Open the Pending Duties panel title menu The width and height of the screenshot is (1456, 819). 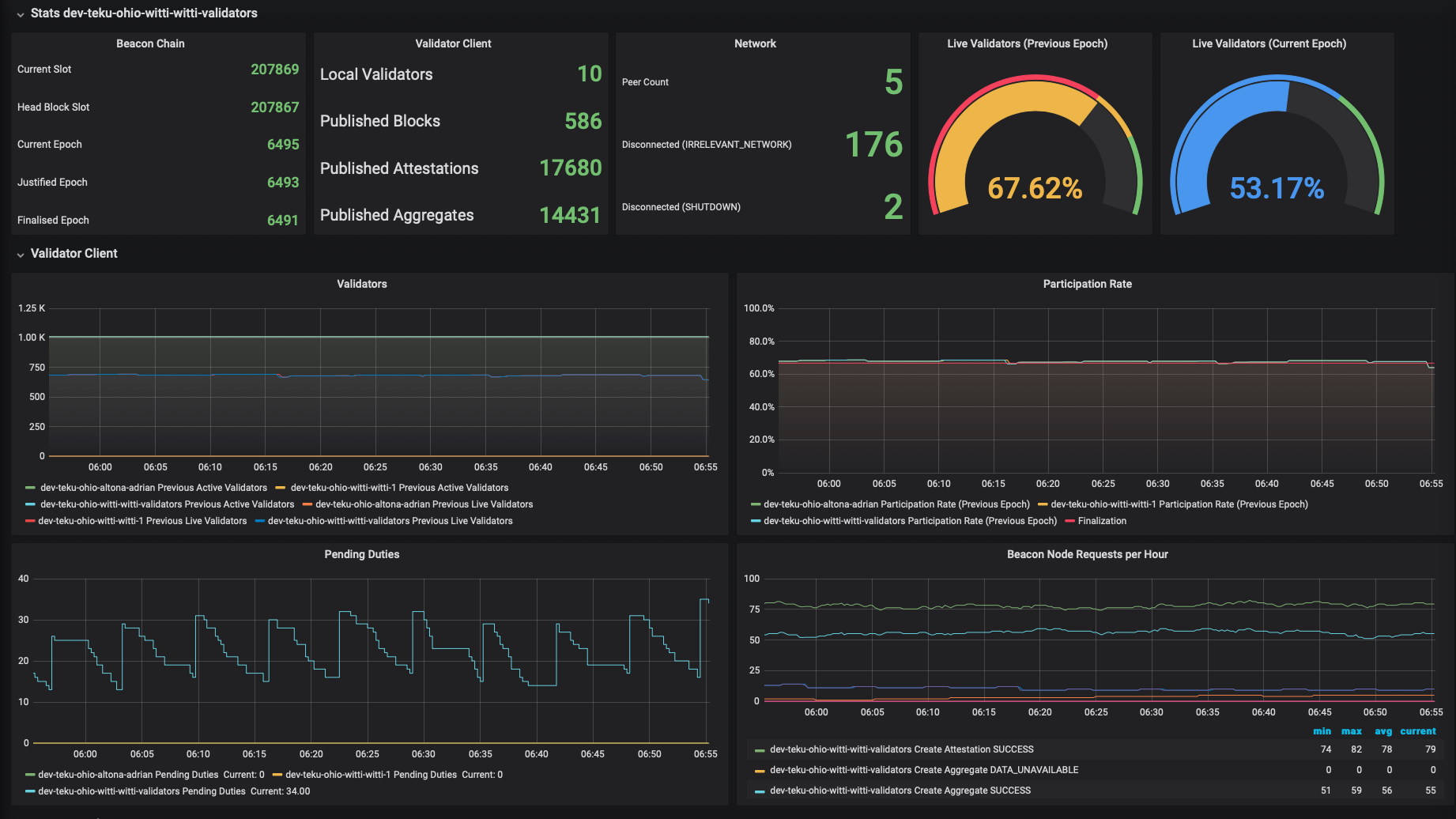click(x=361, y=554)
